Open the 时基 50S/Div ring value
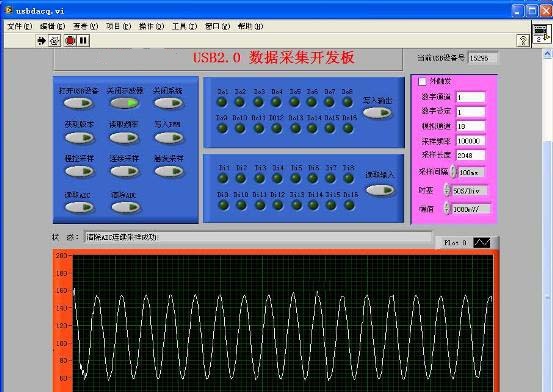The image size is (553, 392). tap(469, 191)
